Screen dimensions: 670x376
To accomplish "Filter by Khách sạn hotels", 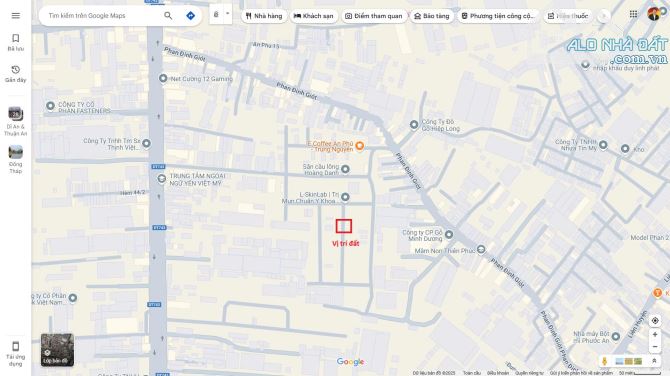I will 314,16.
